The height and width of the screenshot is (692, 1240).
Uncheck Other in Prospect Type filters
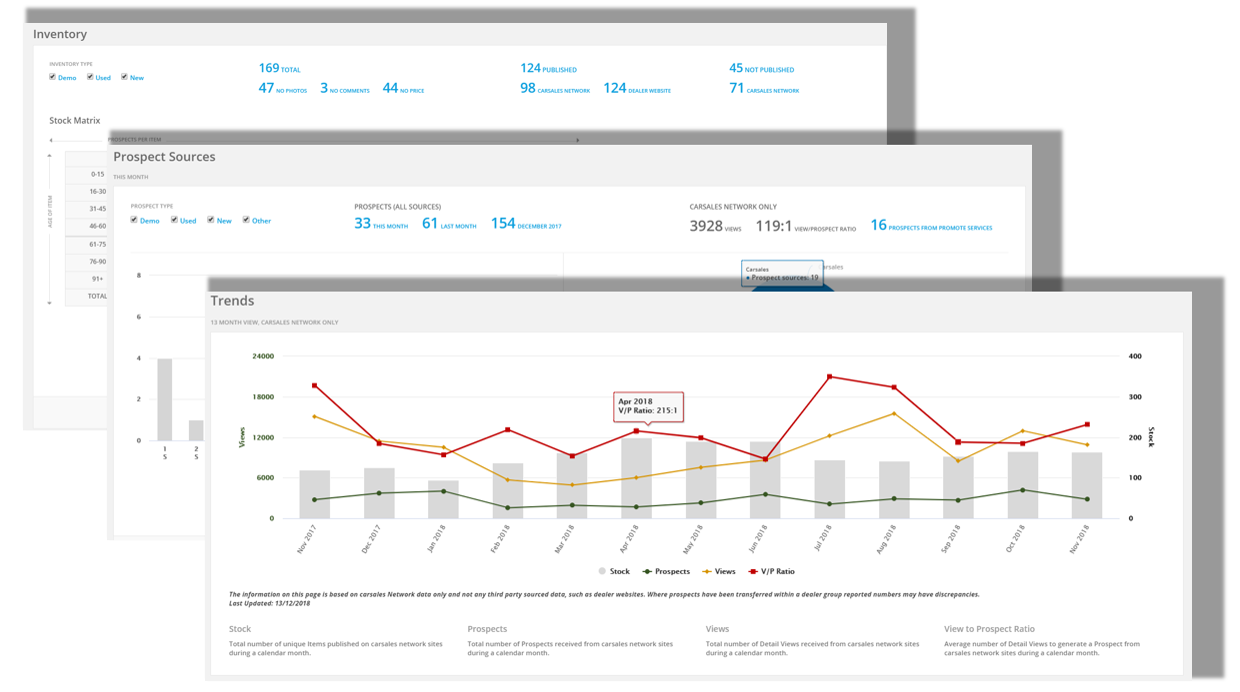(x=245, y=220)
